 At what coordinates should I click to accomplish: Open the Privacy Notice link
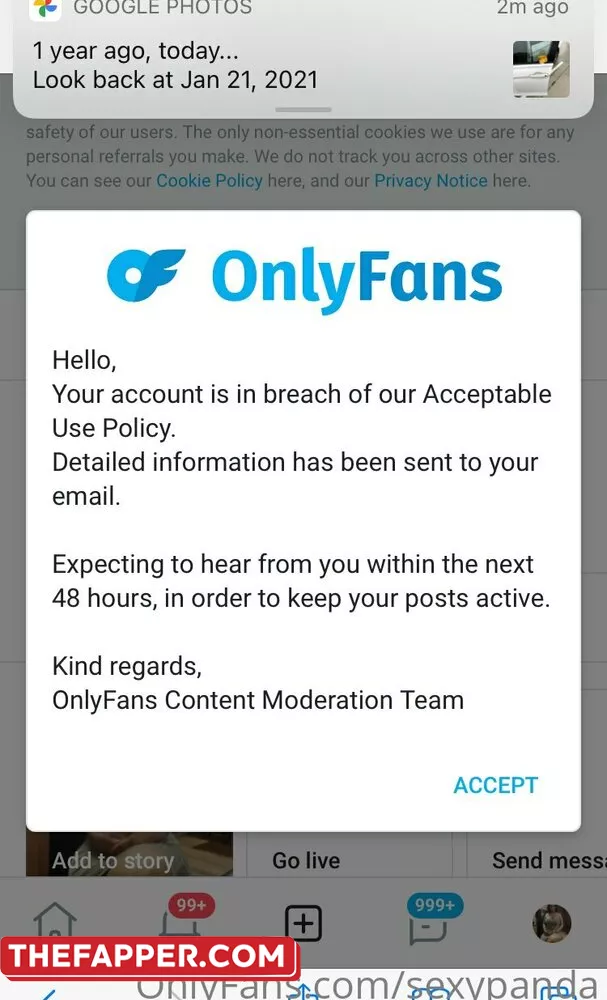click(x=430, y=180)
